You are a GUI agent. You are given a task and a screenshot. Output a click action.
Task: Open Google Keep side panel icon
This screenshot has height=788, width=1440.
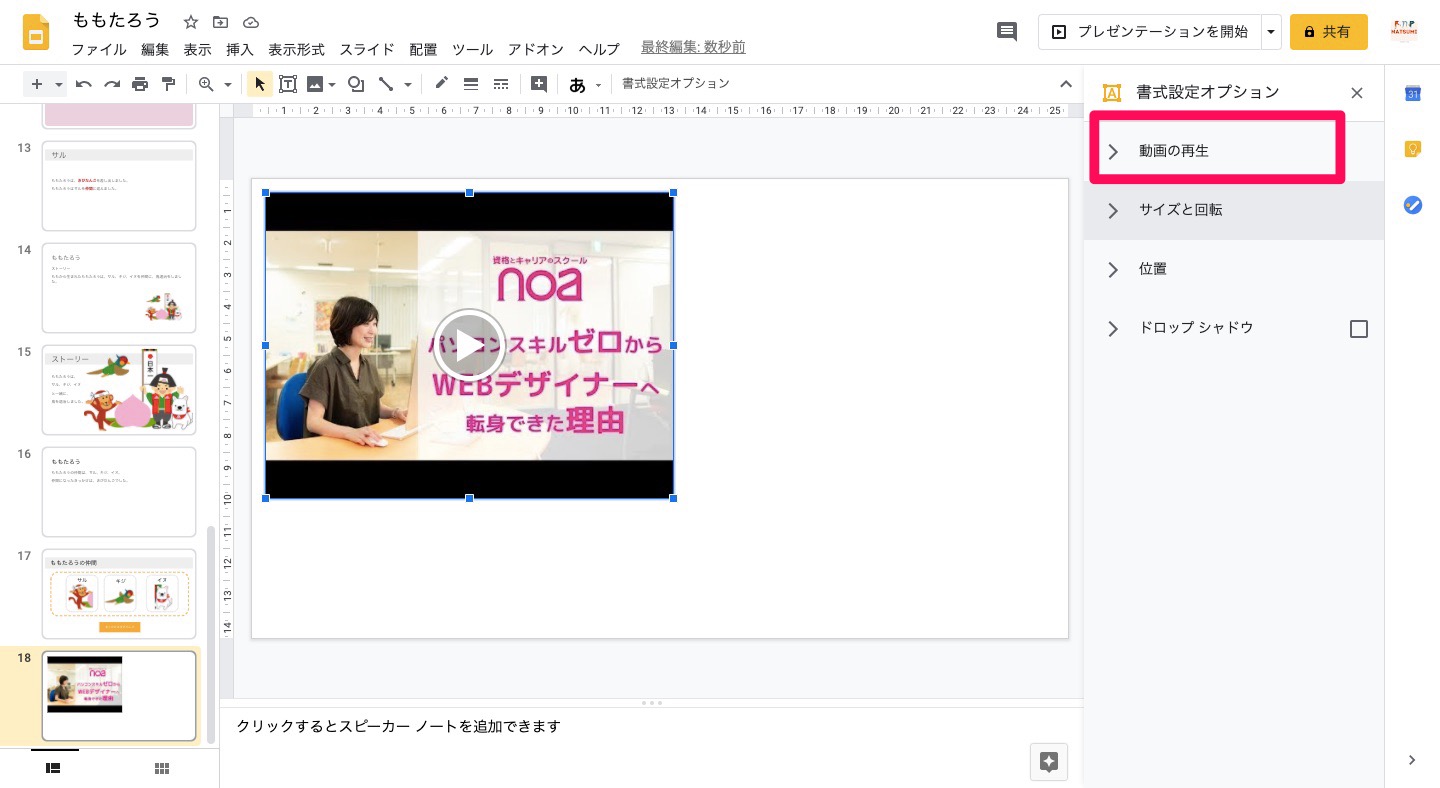click(x=1412, y=149)
